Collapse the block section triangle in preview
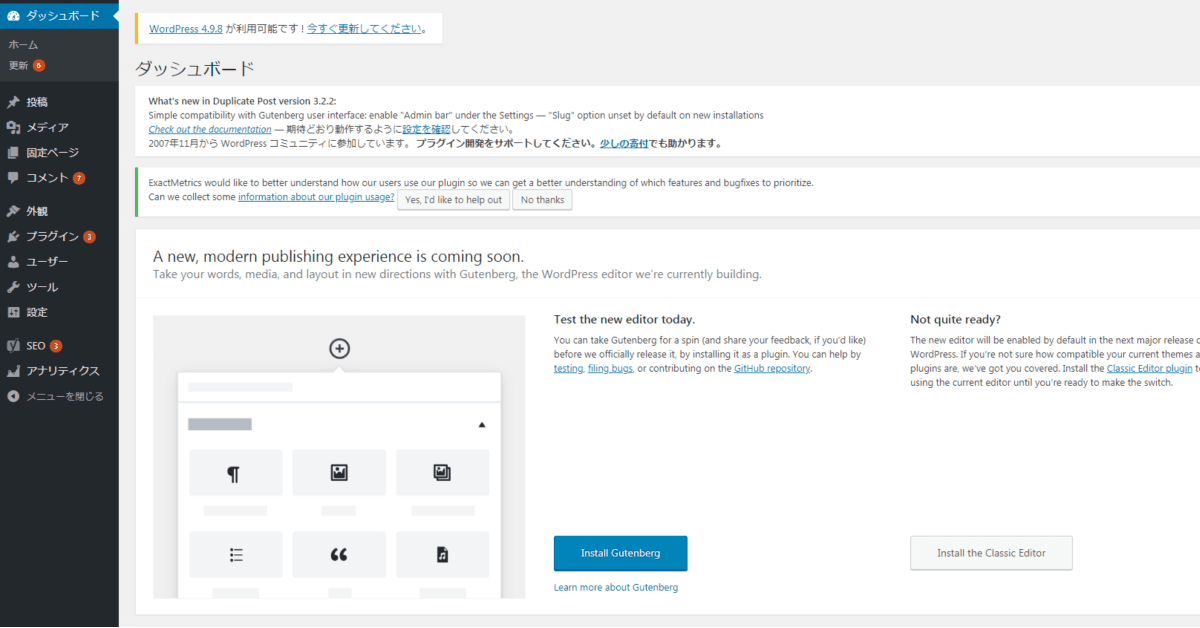This screenshot has height=628, width=1200. (482, 425)
